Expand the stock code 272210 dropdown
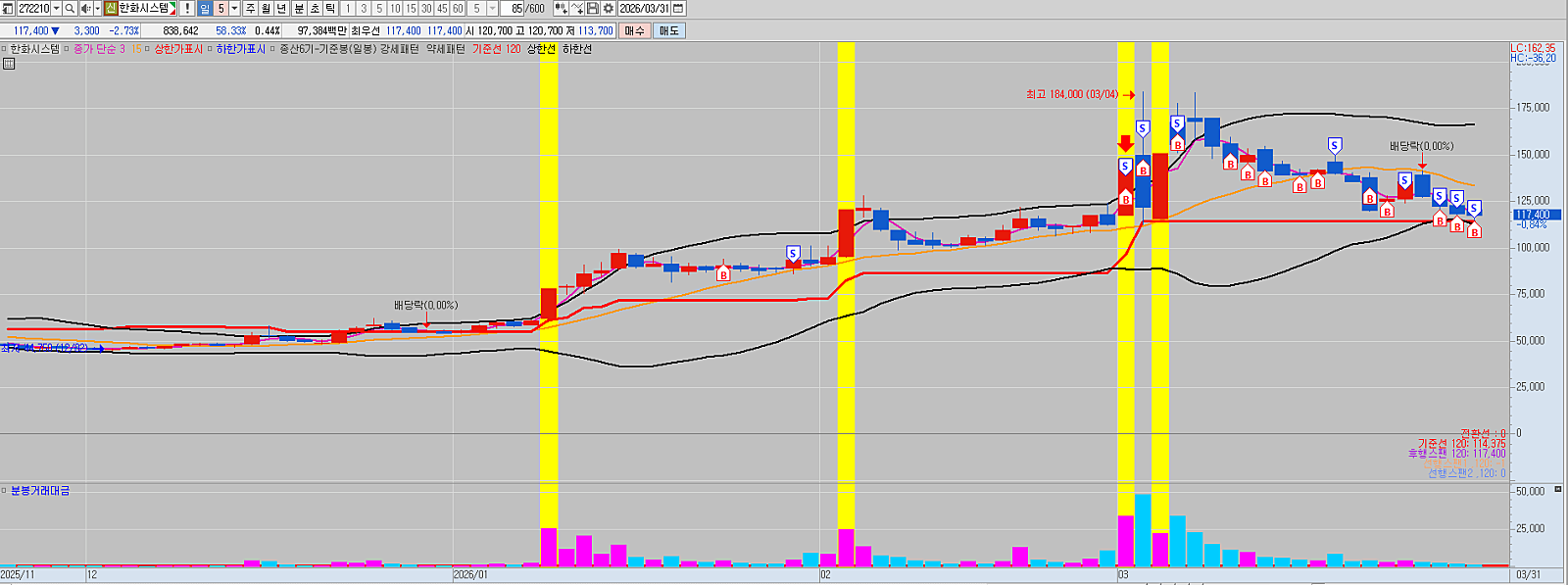The width and height of the screenshot is (1568, 585). (x=56, y=8)
